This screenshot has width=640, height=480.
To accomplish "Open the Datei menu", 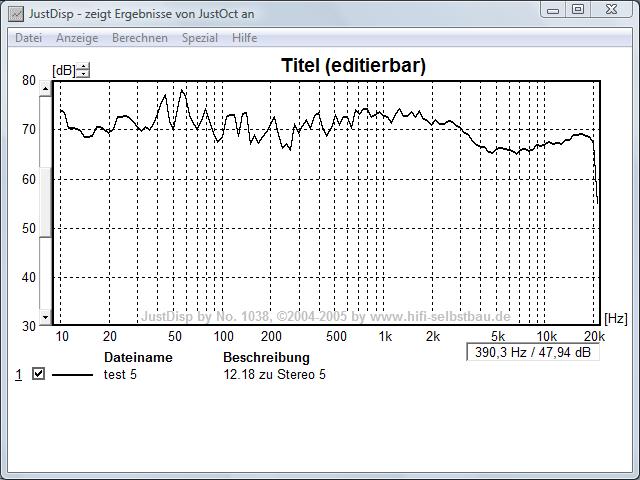I will [28, 38].
